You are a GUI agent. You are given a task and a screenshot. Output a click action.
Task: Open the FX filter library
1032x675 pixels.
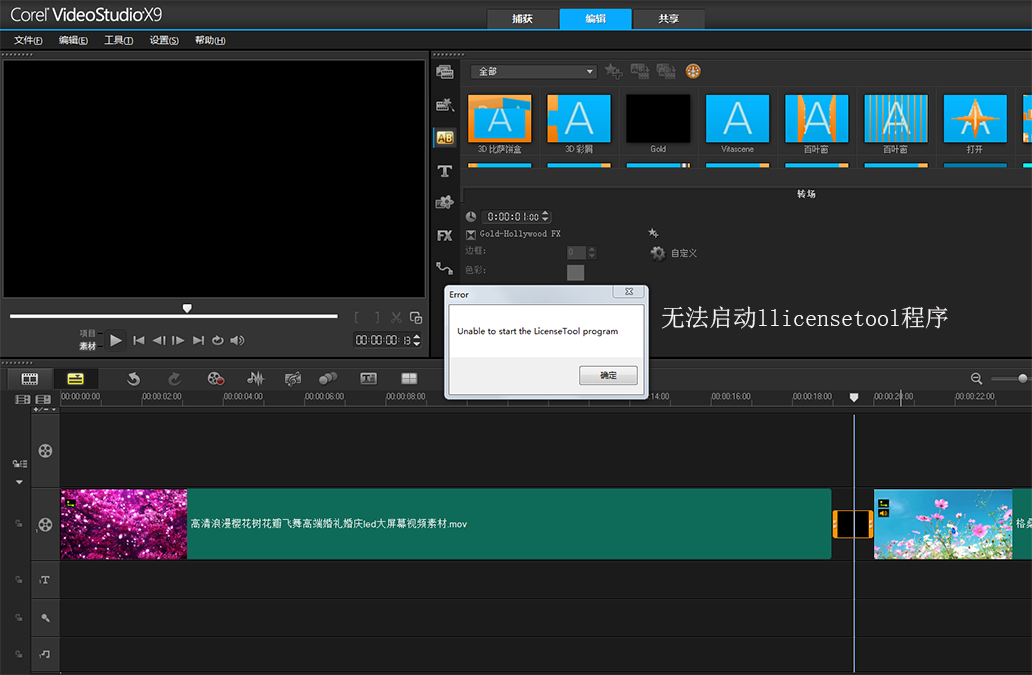coord(445,236)
